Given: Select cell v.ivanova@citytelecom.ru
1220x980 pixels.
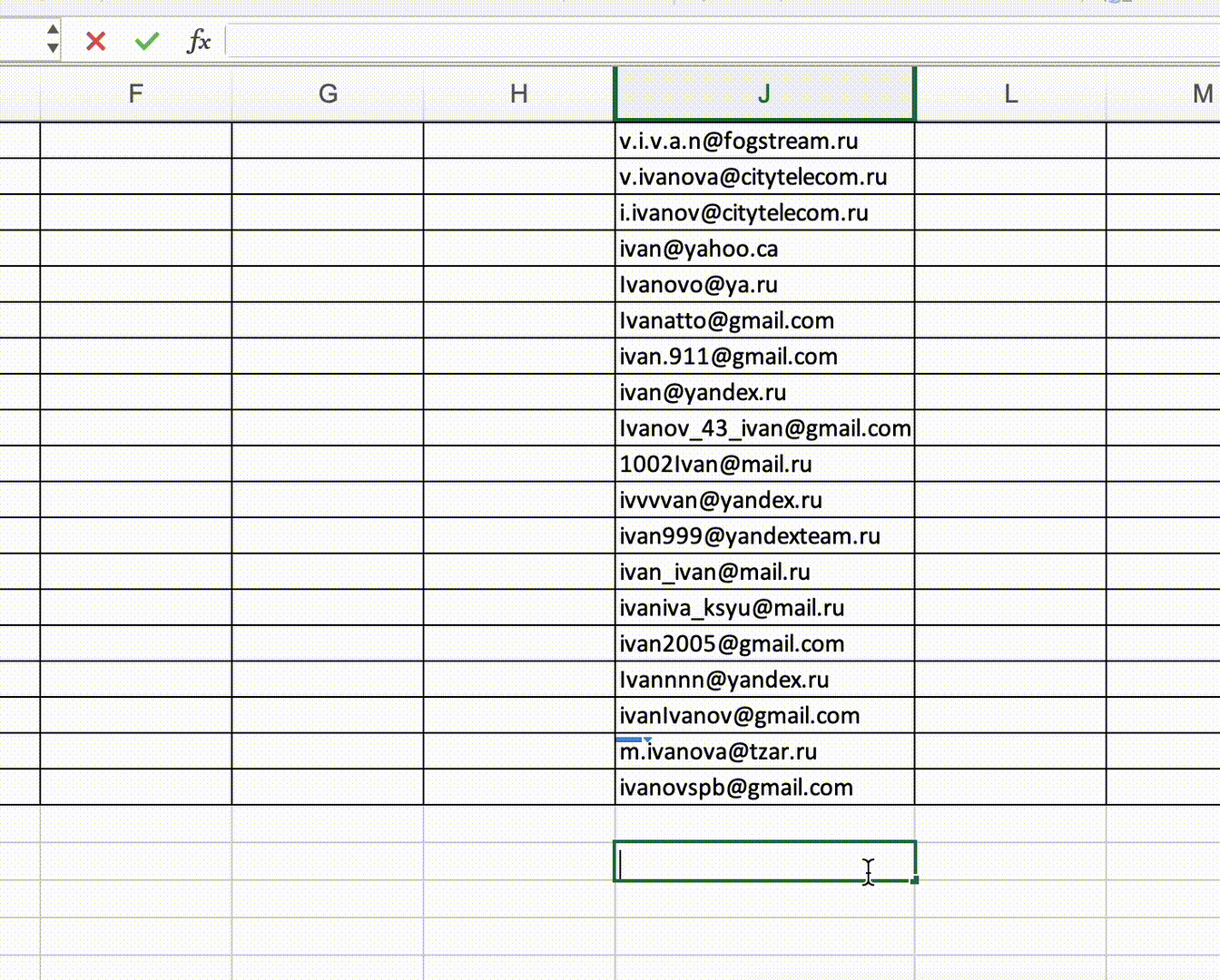Looking at the screenshot, I should [764, 176].
